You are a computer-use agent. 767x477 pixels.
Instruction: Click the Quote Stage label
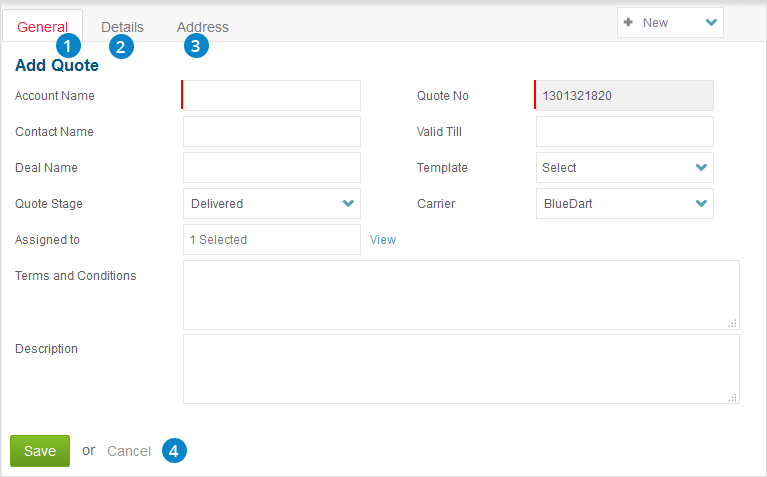point(48,204)
